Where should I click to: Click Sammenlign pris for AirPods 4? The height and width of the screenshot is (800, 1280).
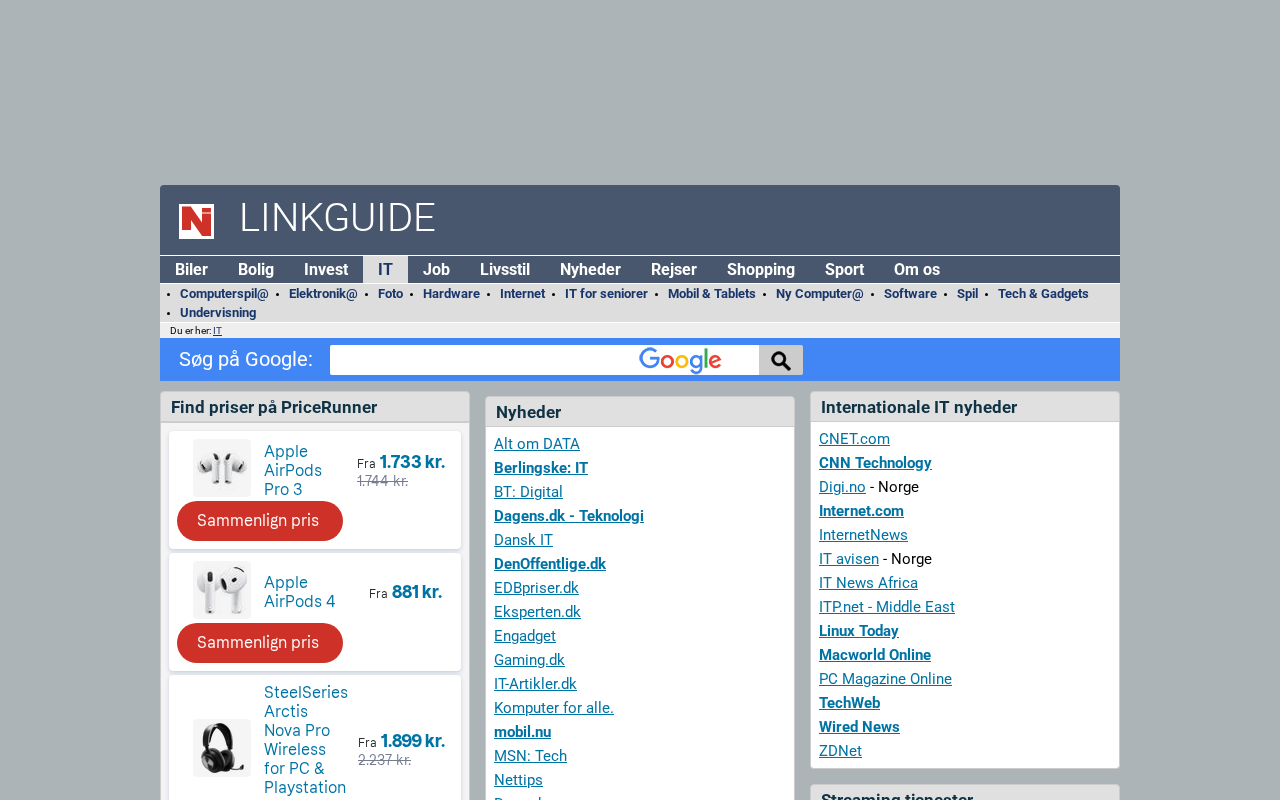(259, 643)
